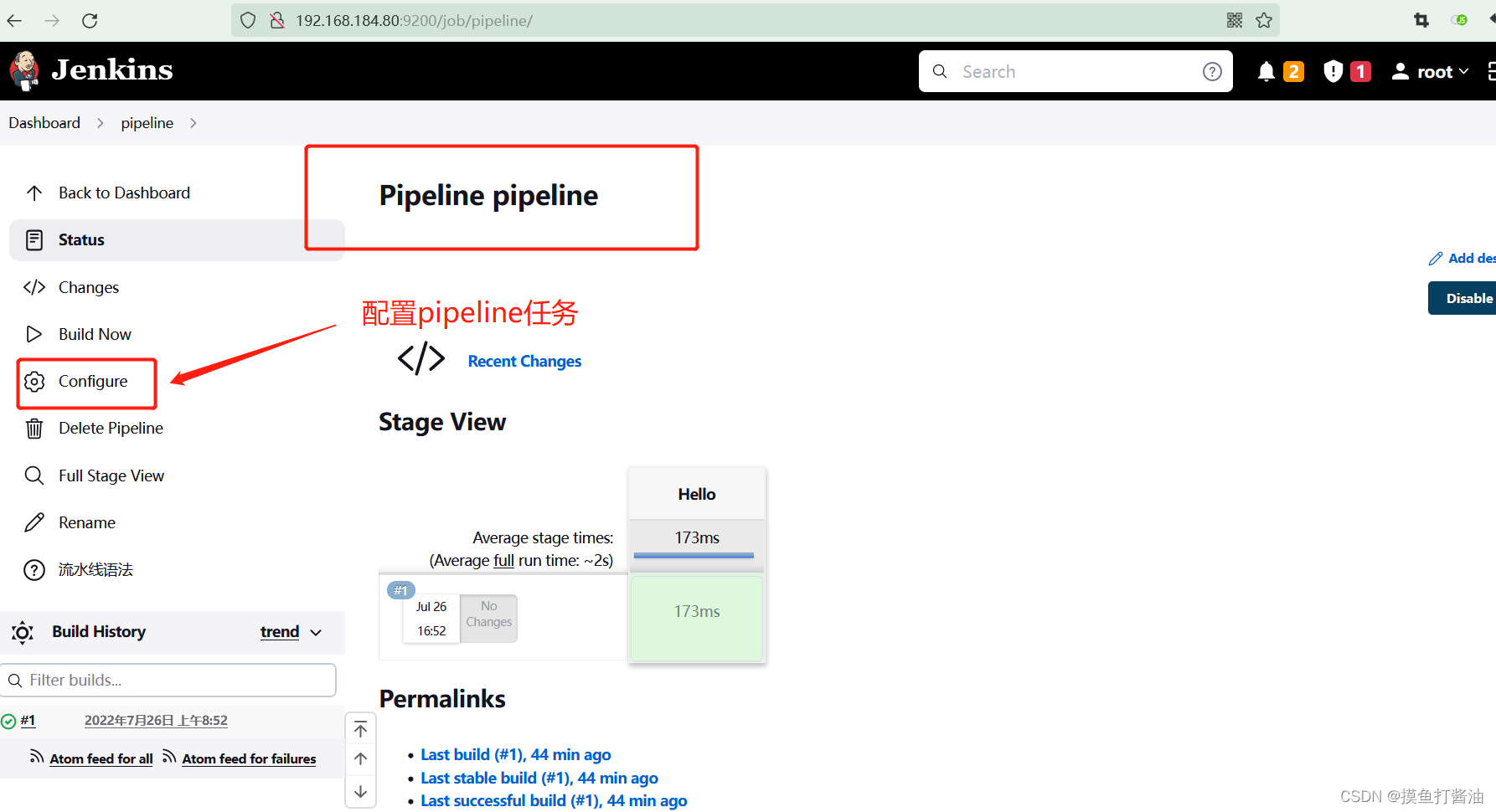
Task: Click the Hello stage header
Action: click(697, 495)
